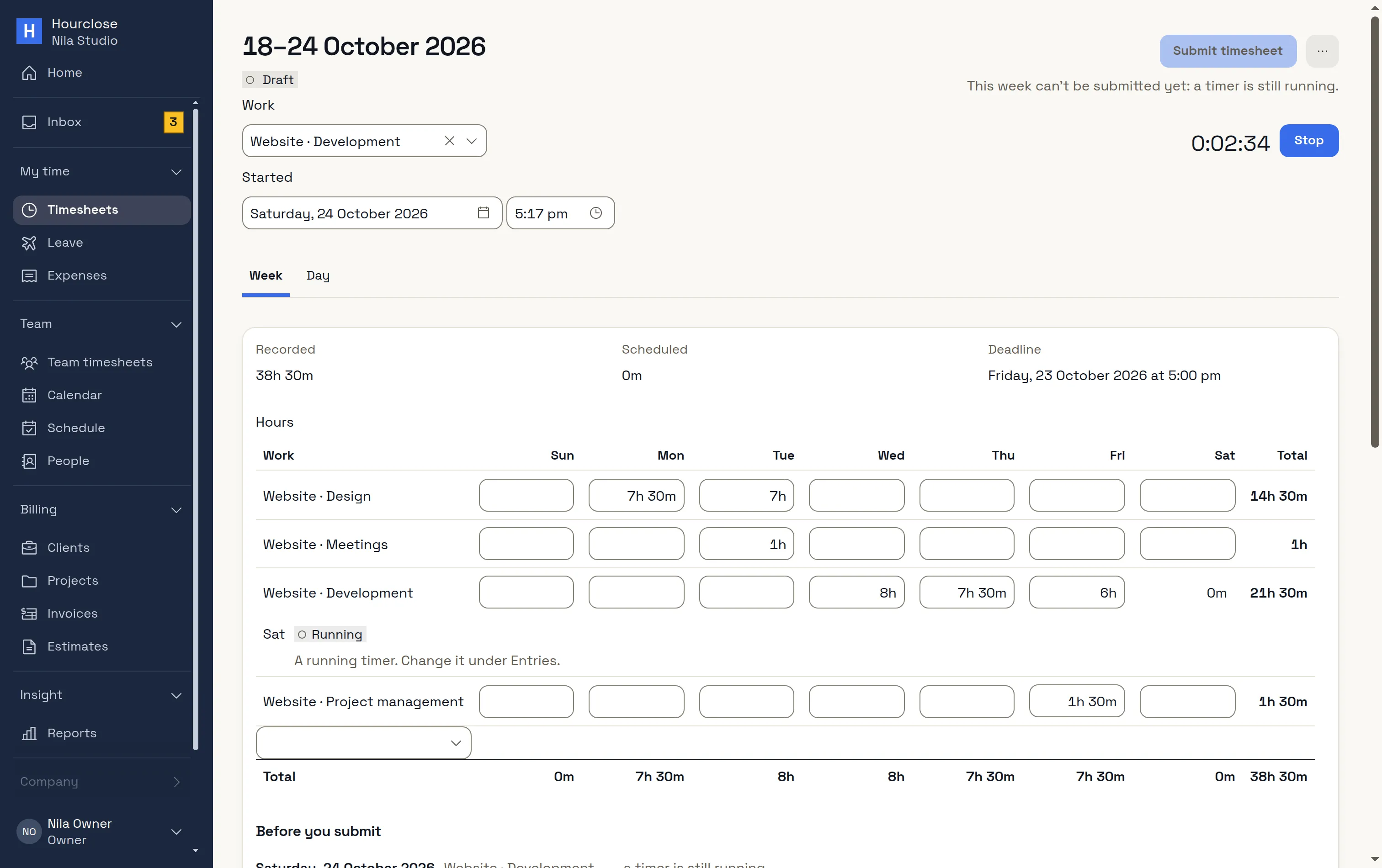Edit Website · Design Monday hours field

click(x=636, y=496)
